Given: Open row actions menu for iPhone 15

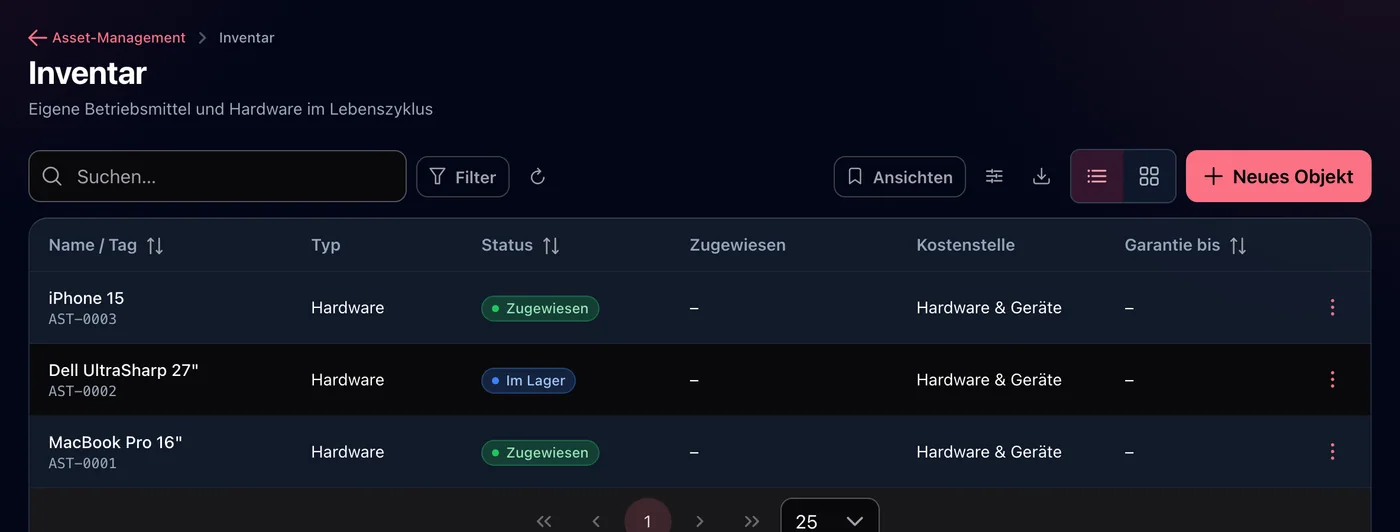Looking at the screenshot, I should tap(1332, 308).
